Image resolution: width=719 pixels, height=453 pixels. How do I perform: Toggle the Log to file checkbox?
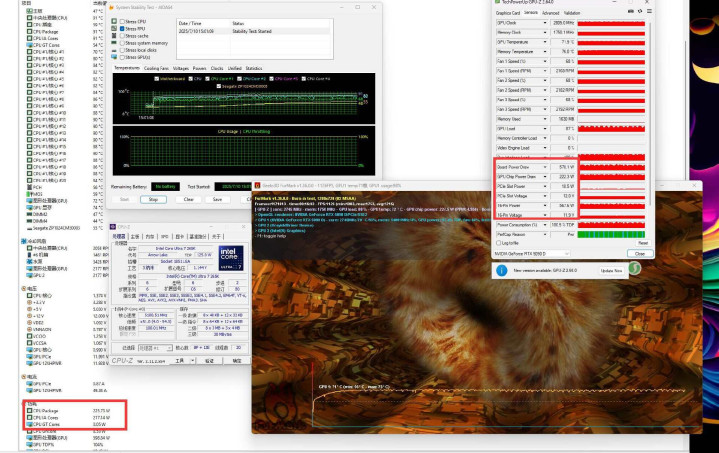tap(498, 243)
